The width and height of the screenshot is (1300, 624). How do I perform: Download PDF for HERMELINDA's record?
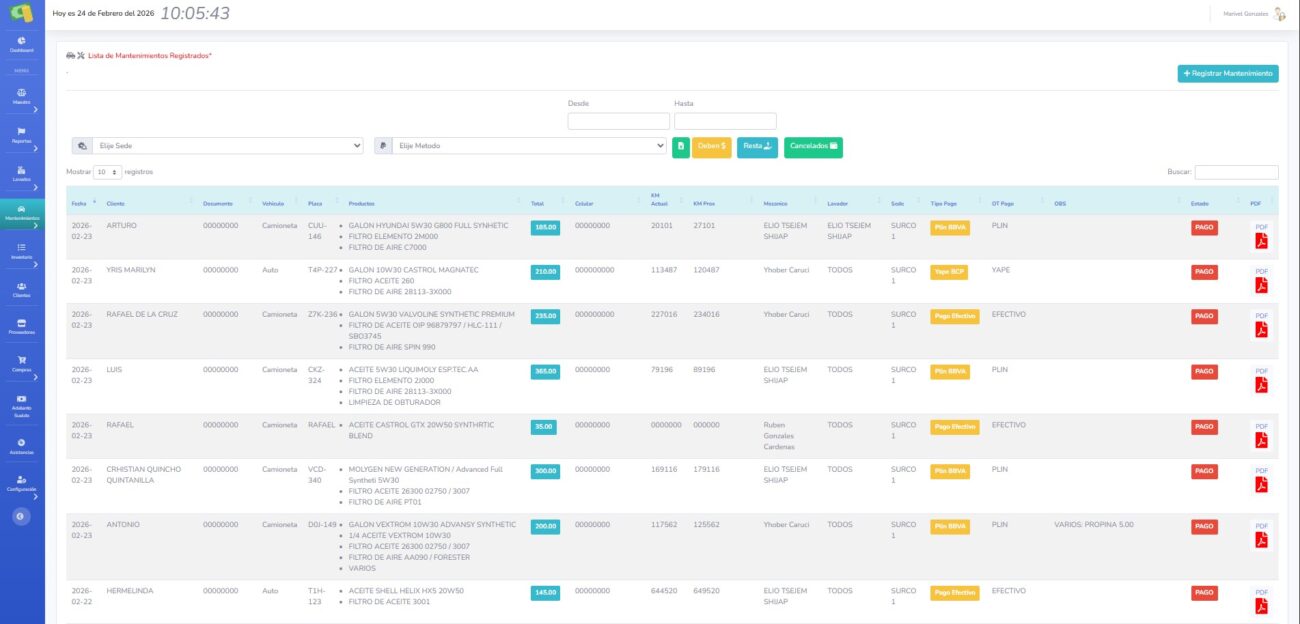click(1261, 607)
